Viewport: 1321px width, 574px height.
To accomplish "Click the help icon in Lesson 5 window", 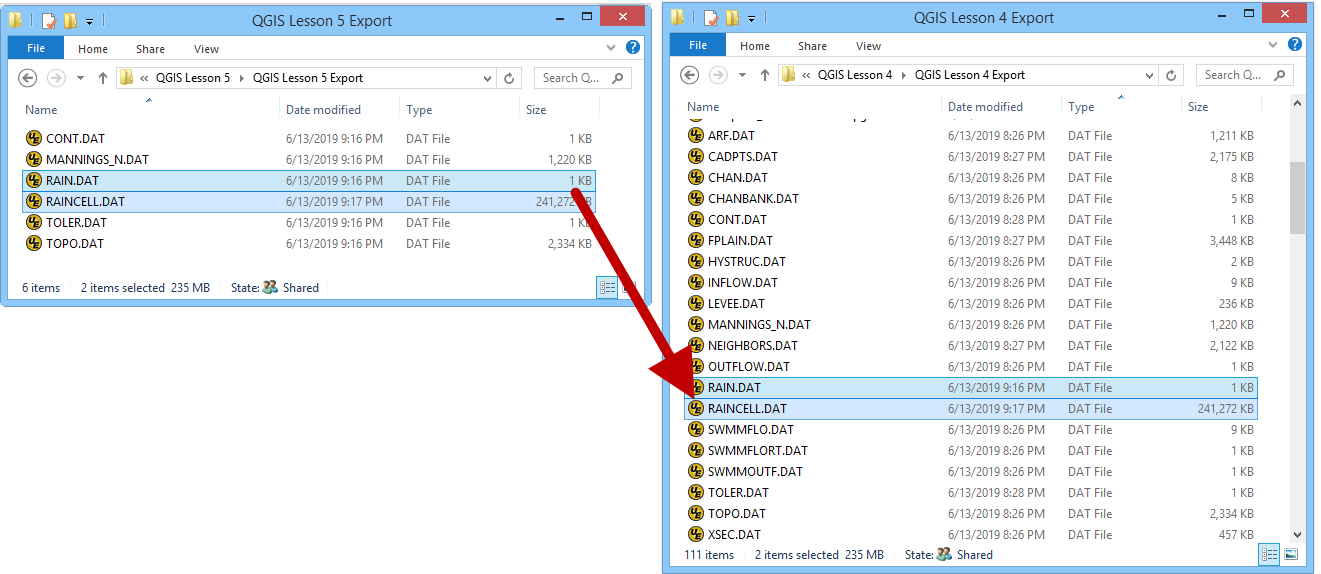I will [x=632, y=48].
